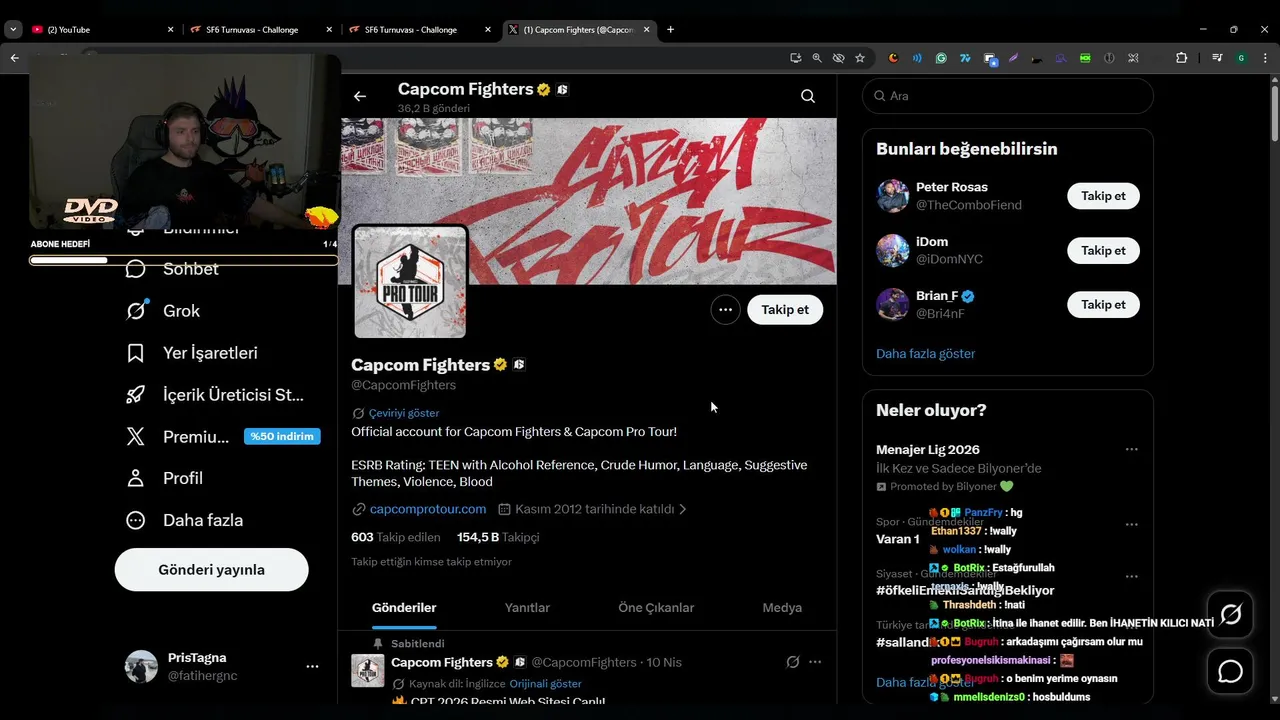Click the zoom magnifier in address bar
The width and height of the screenshot is (1280, 720).
click(817, 58)
